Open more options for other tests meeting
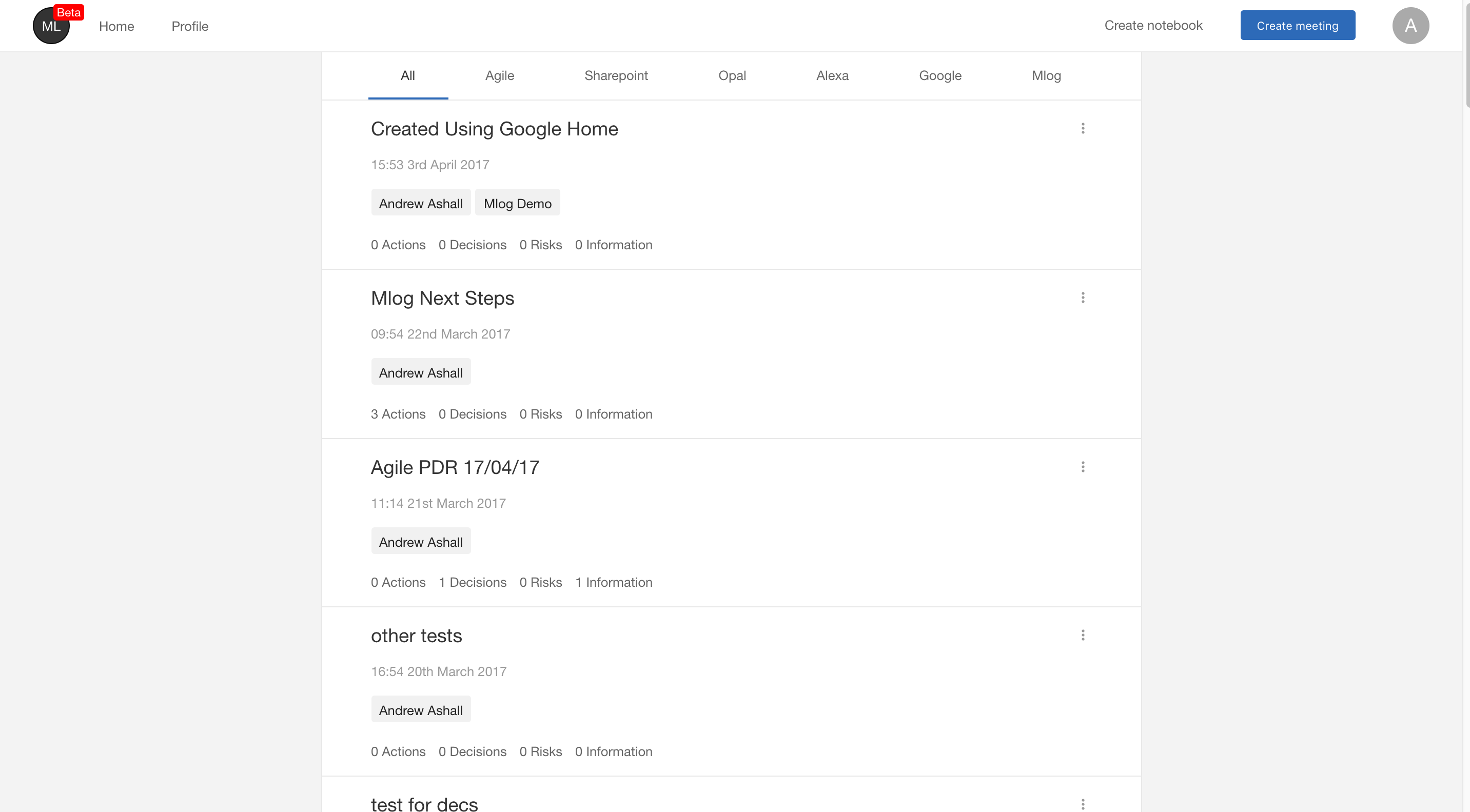 click(x=1083, y=635)
